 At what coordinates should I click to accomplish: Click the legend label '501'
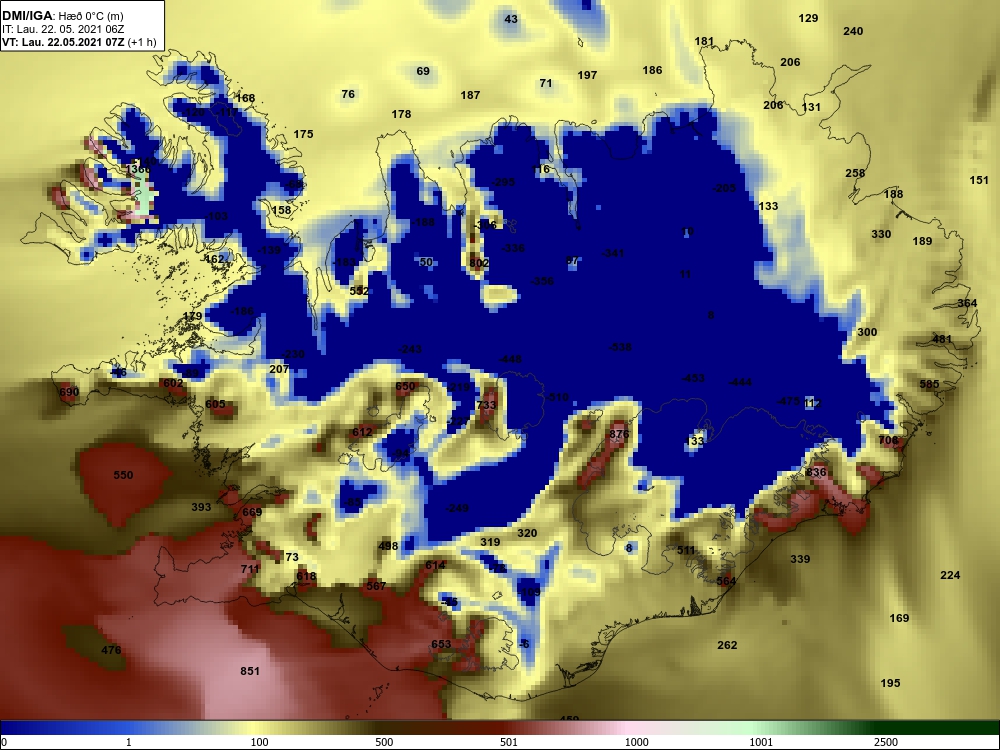508,742
